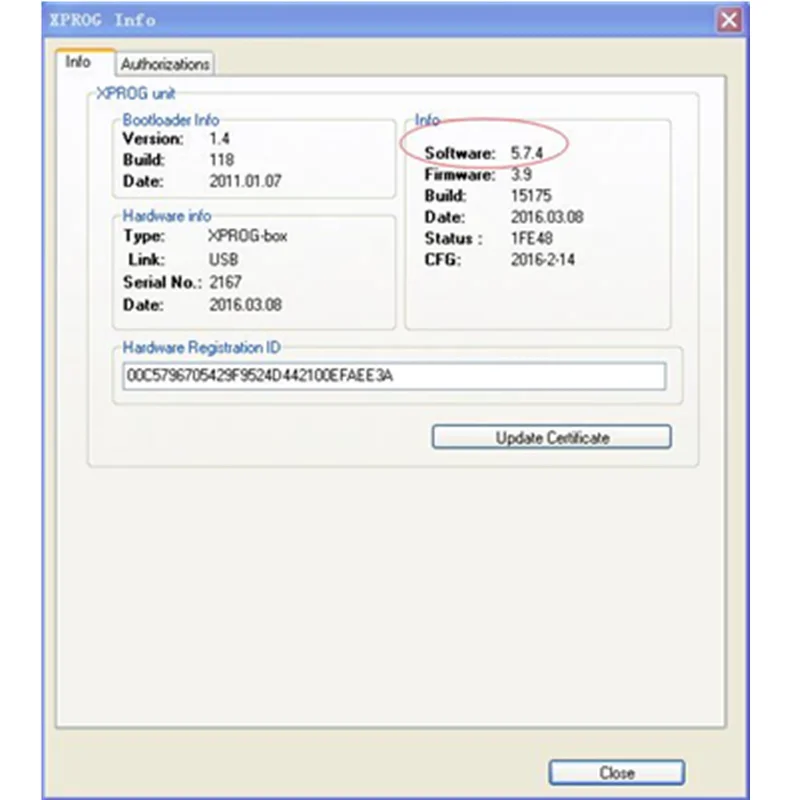
Task: Click the Status value 1FE48
Action: pos(532,238)
